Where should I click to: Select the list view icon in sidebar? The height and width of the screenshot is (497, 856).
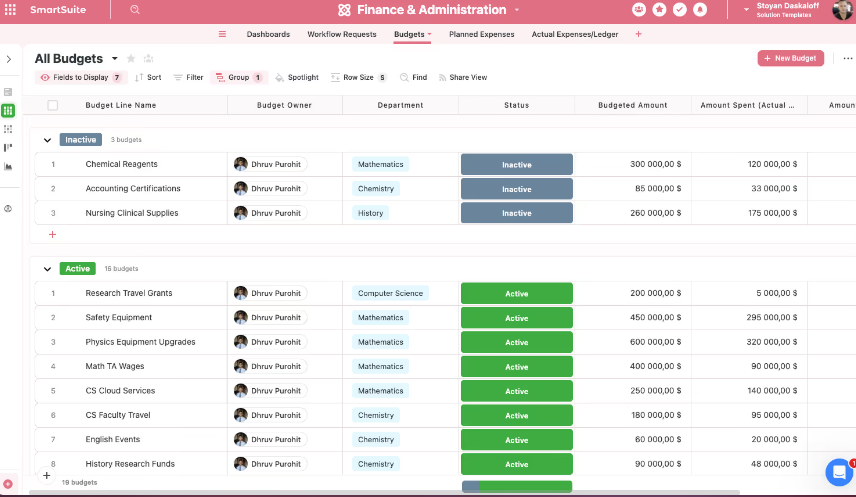pyautogui.click(x=8, y=92)
